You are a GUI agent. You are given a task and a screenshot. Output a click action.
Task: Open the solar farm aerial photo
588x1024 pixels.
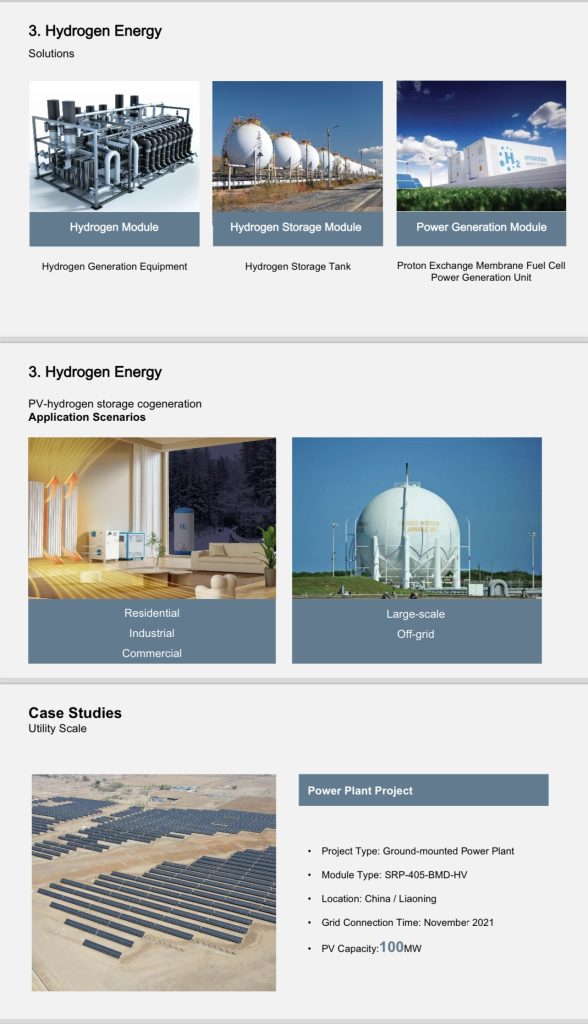(154, 882)
